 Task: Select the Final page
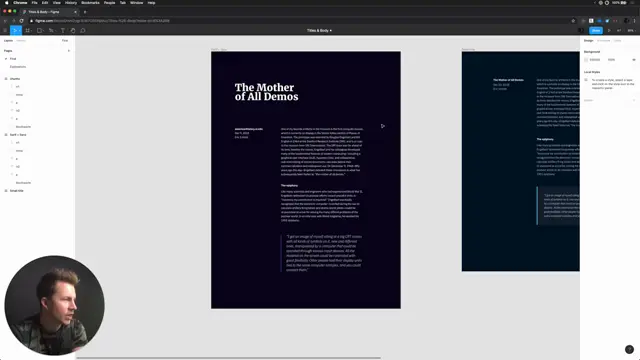pyautogui.click(x=13, y=59)
